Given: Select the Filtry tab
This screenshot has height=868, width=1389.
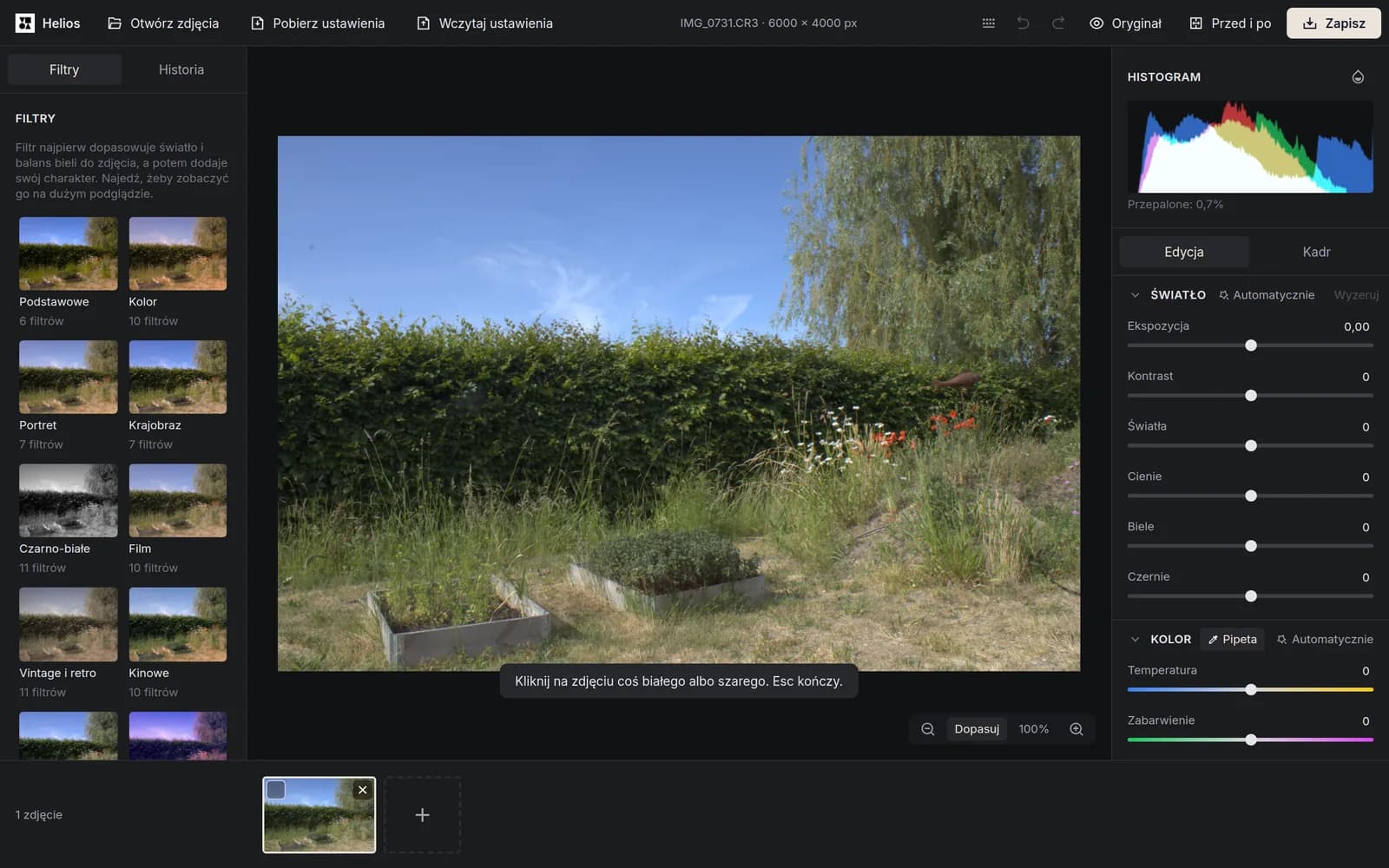Looking at the screenshot, I should click(64, 69).
